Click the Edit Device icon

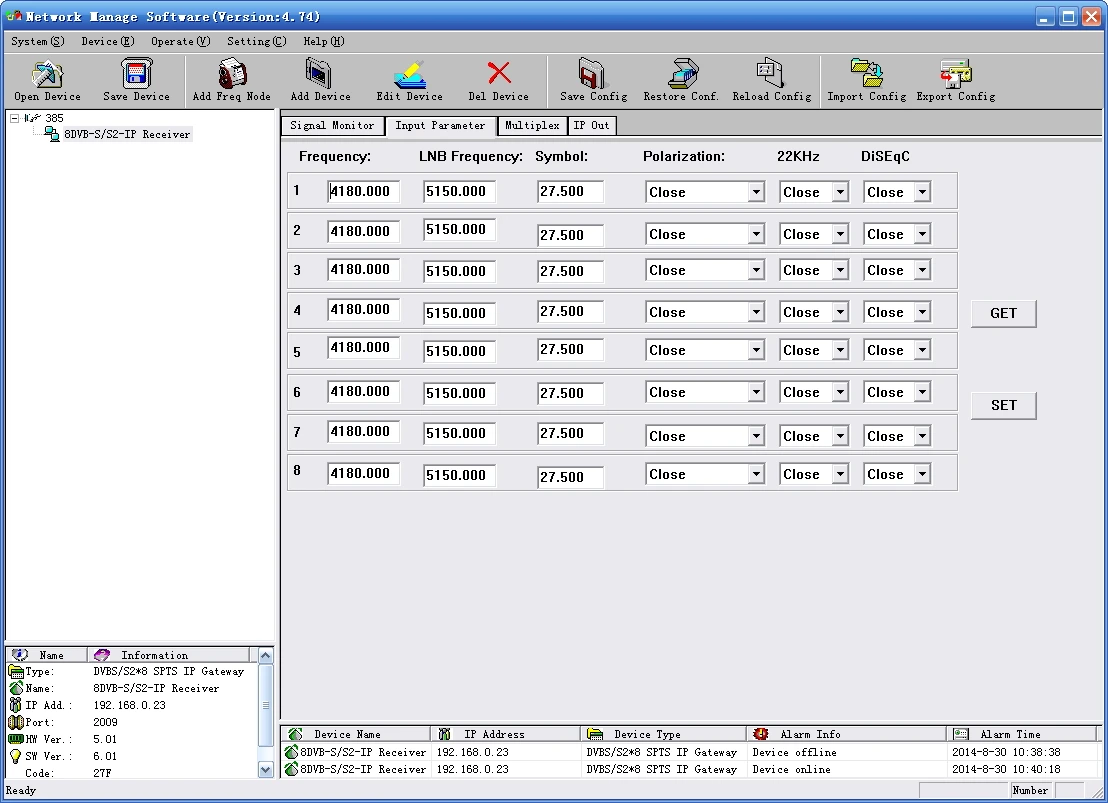pos(410,74)
